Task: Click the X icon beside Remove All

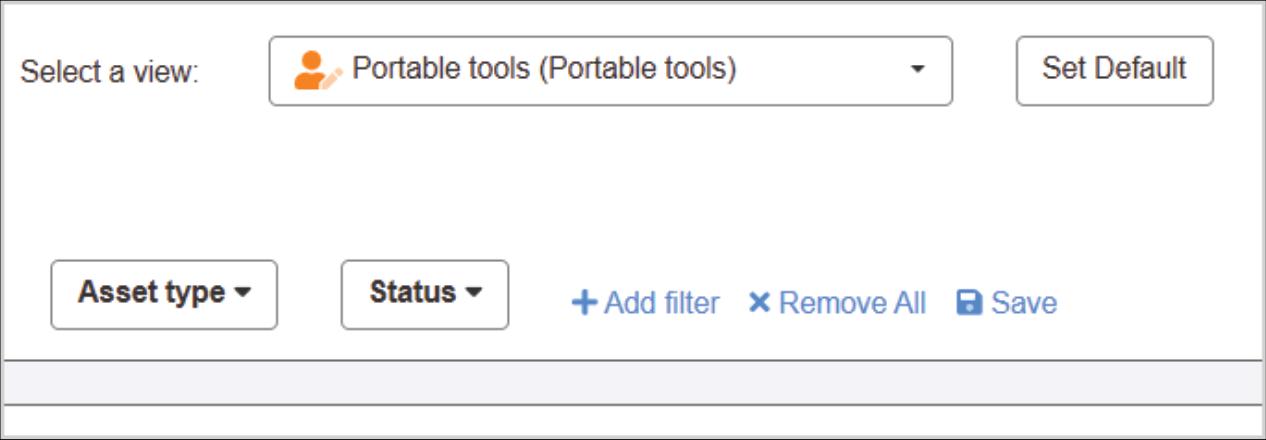Action: pos(759,303)
